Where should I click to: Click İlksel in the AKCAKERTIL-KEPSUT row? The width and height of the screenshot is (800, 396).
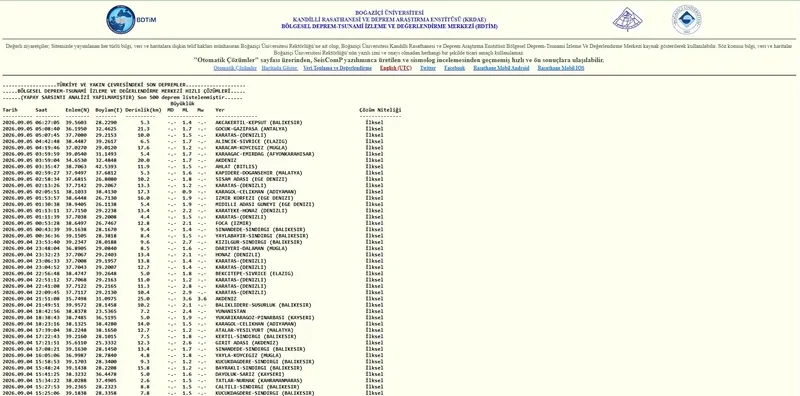[x=374, y=122]
